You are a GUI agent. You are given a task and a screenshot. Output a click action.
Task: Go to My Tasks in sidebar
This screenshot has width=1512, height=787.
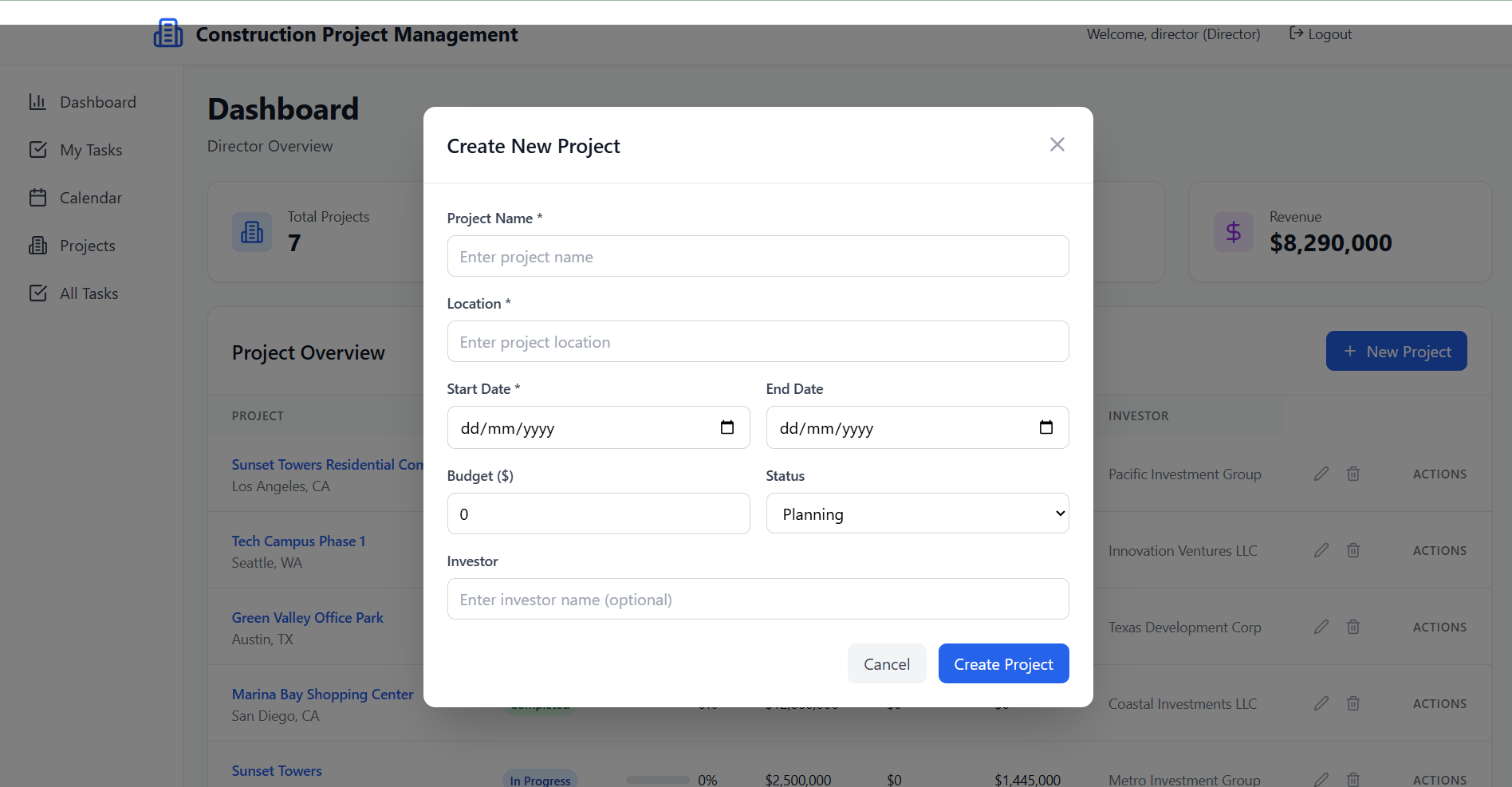(90, 150)
